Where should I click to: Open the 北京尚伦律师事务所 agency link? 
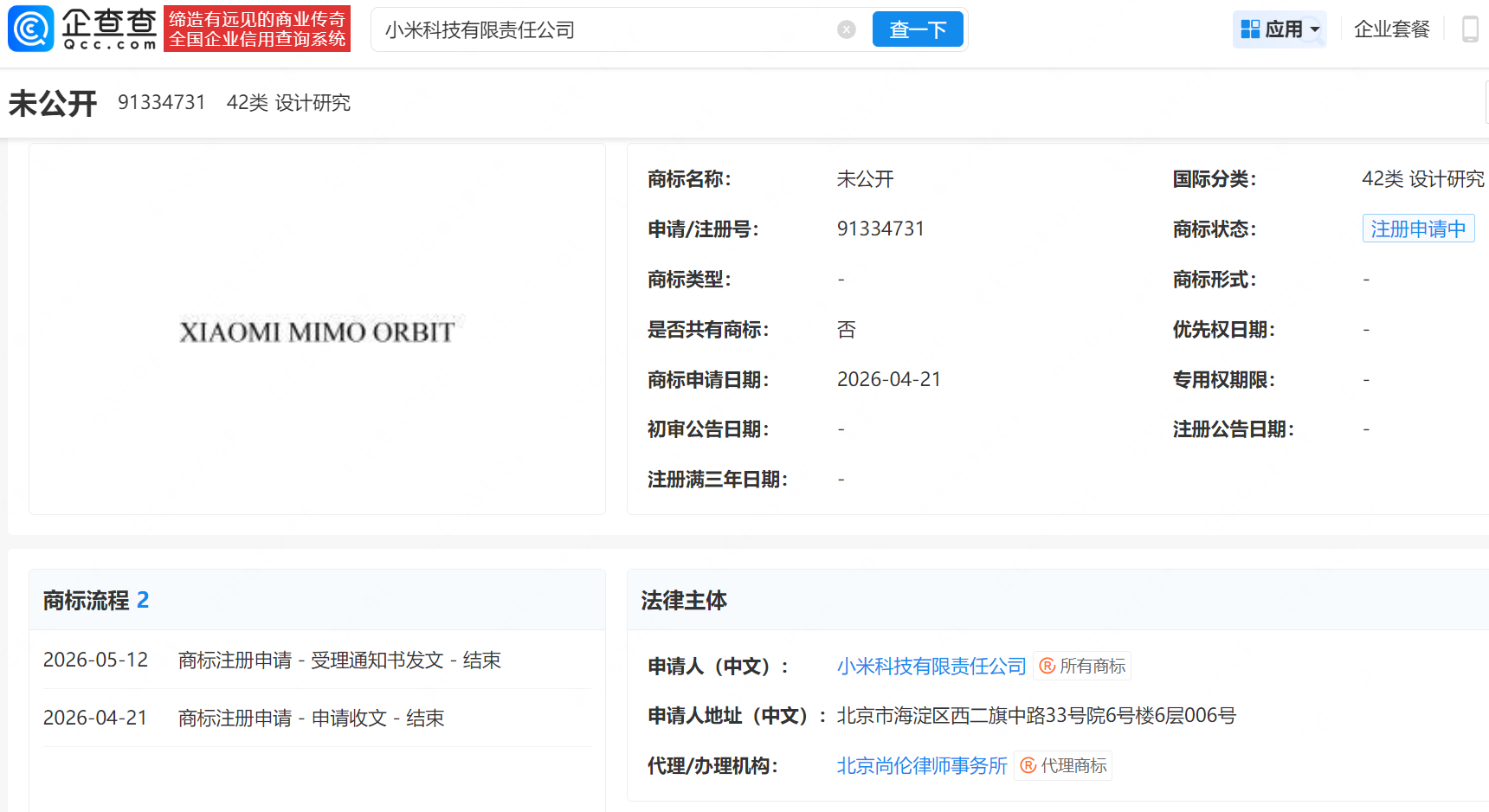pos(922,765)
